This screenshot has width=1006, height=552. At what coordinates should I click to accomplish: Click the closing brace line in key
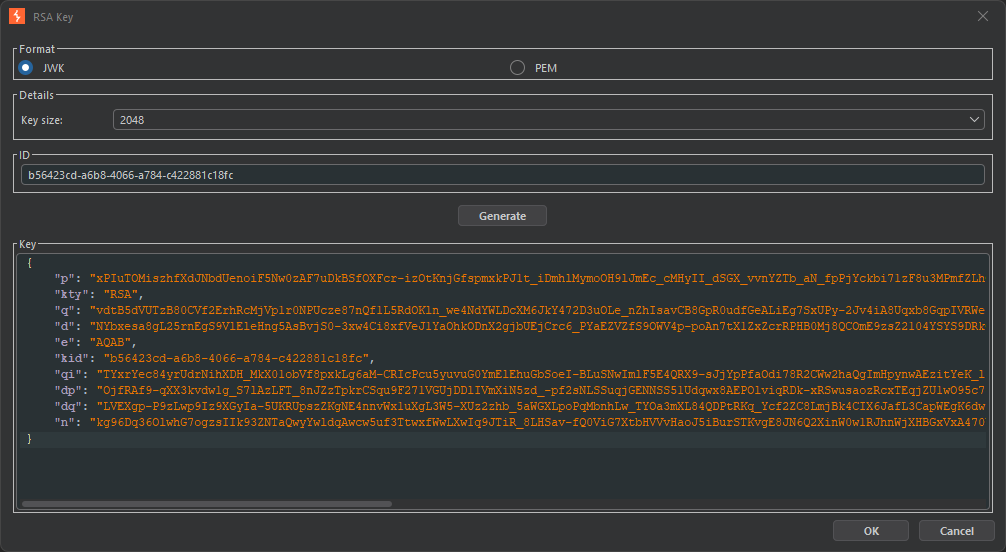click(29, 438)
